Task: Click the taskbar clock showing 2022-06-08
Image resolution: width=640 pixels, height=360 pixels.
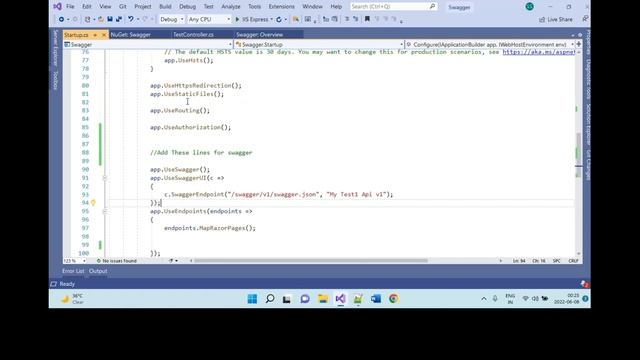Action: pos(567,299)
